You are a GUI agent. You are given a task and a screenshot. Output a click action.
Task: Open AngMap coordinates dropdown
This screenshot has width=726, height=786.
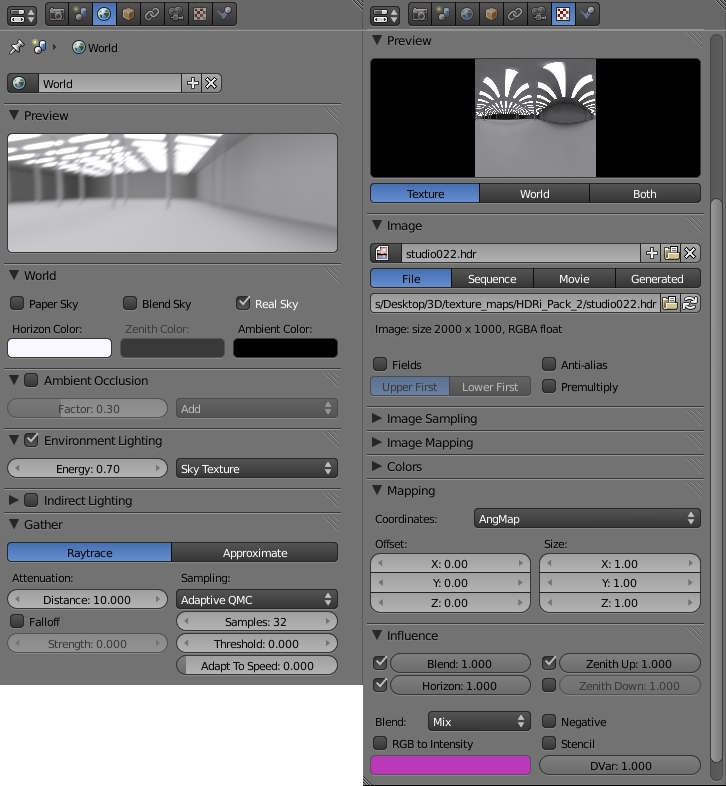[x=587, y=518]
